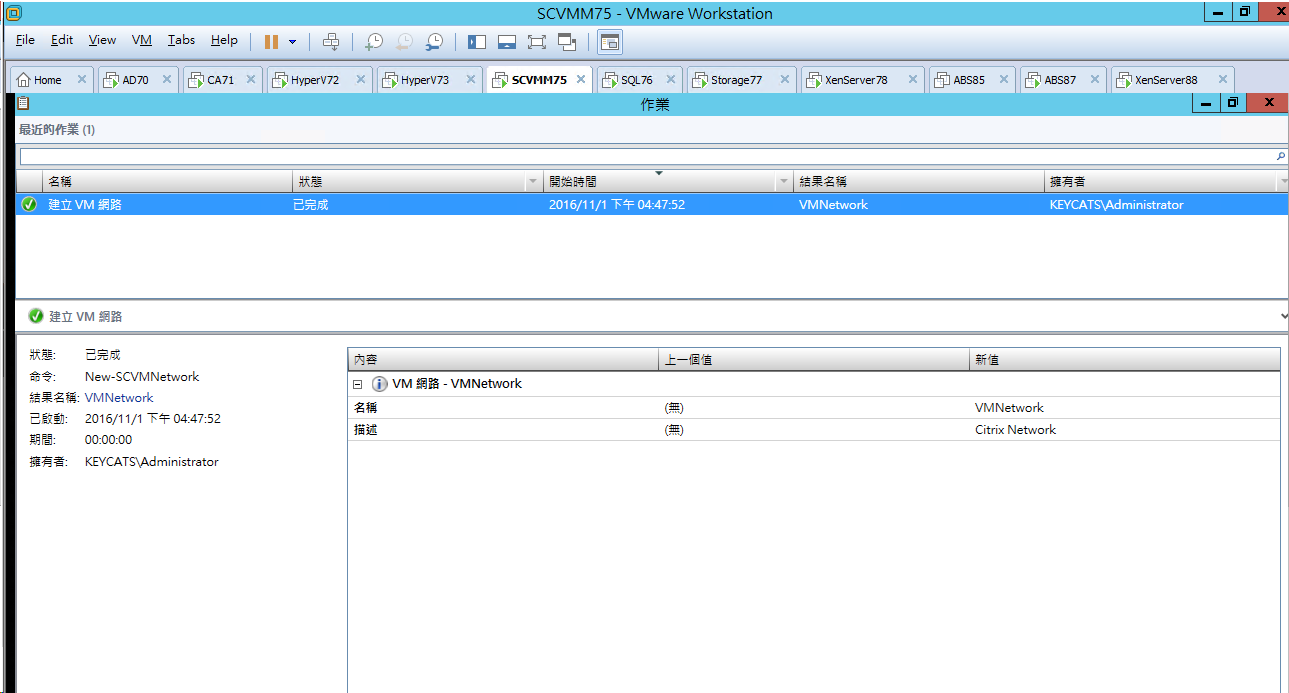This screenshot has width=1289, height=693.
Task: Restore the inner 作業 window
Action: (1233, 103)
